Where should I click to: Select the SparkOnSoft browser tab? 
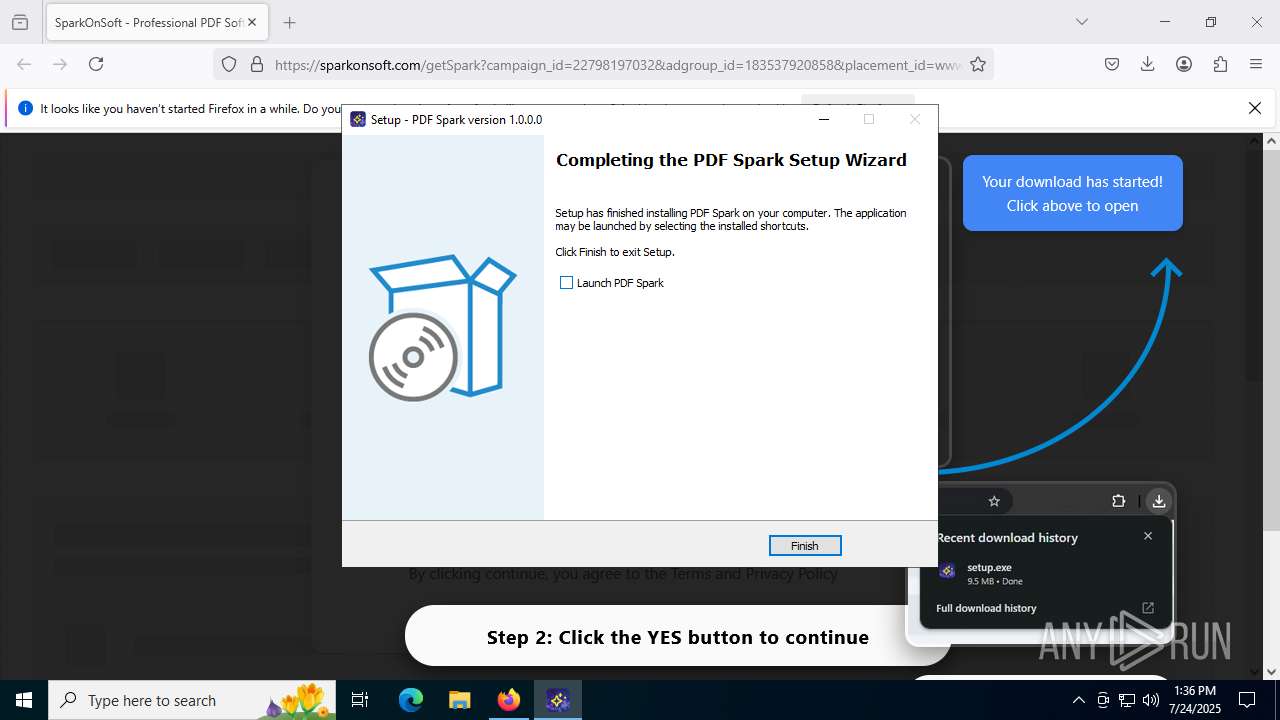pyautogui.click(x=156, y=22)
